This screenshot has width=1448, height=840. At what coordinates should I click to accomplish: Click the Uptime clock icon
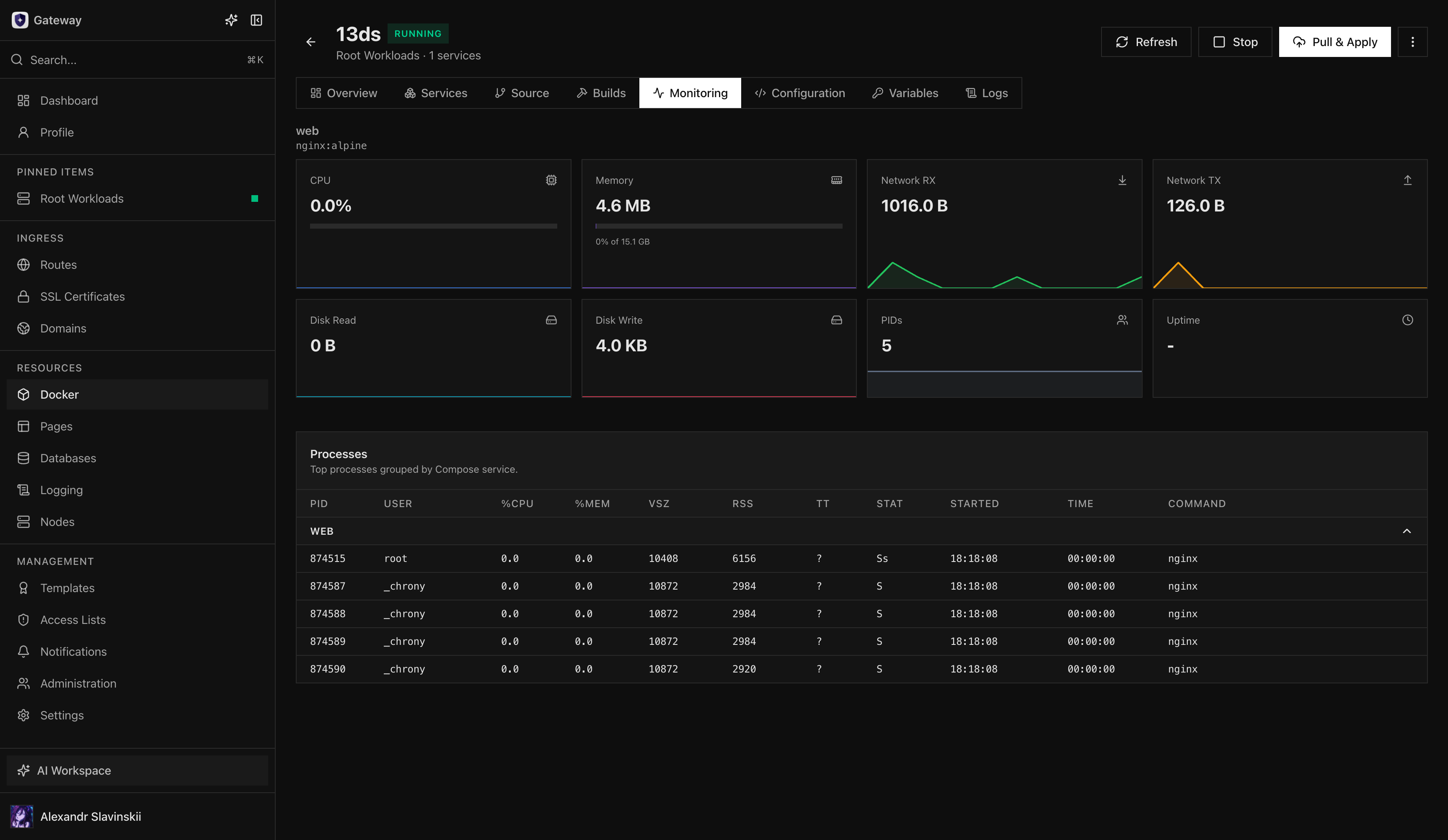click(x=1407, y=320)
